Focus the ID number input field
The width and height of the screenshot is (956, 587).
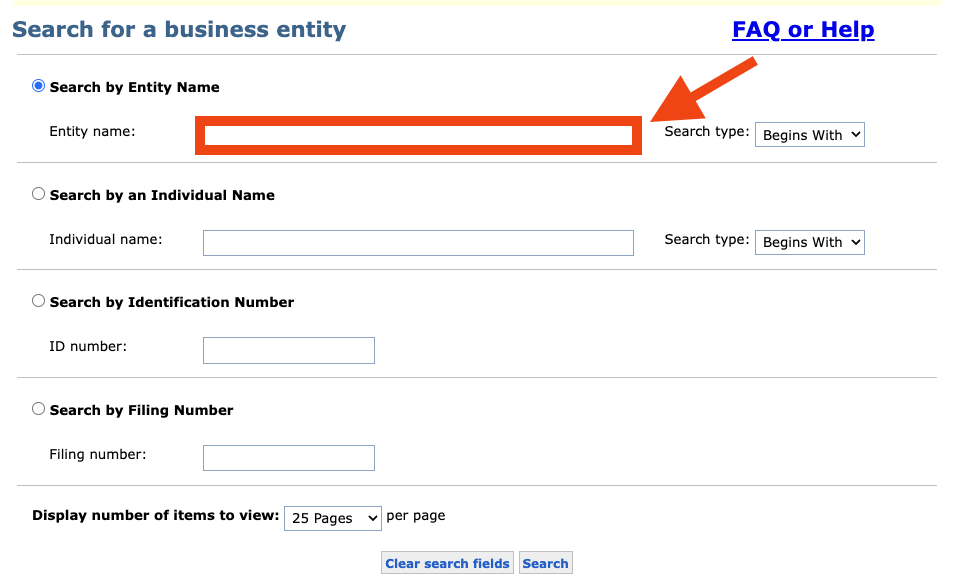[x=289, y=350]
